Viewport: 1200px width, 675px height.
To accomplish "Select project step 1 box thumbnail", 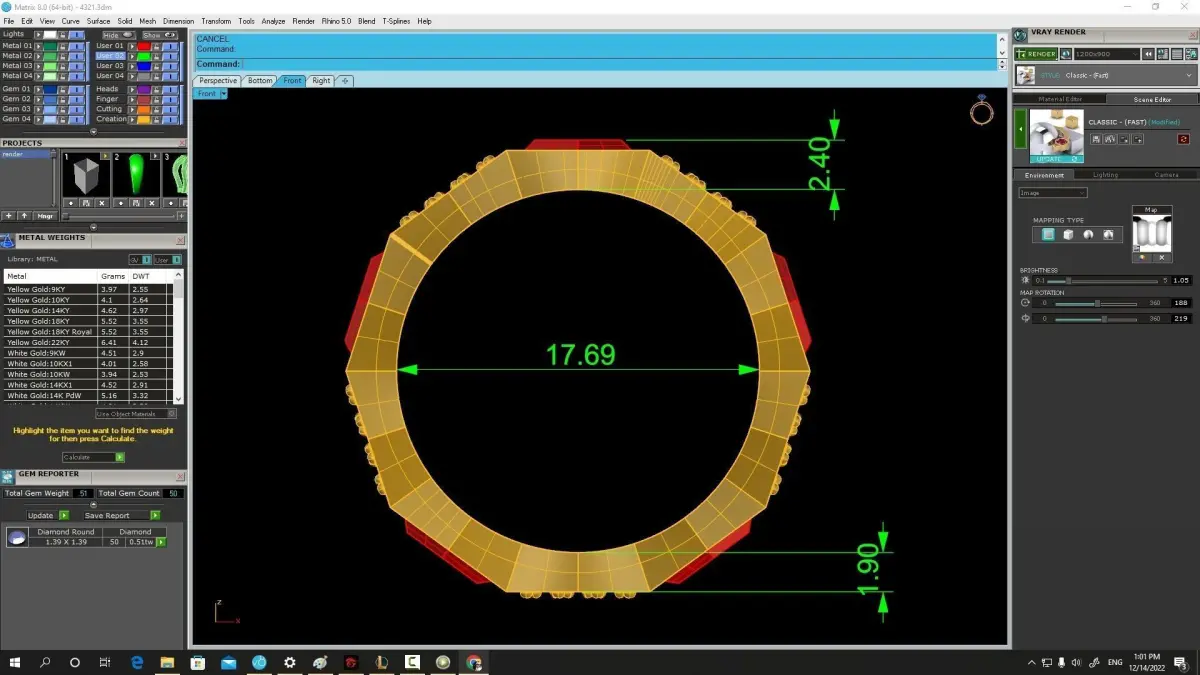I will click(x=86, y=175).
